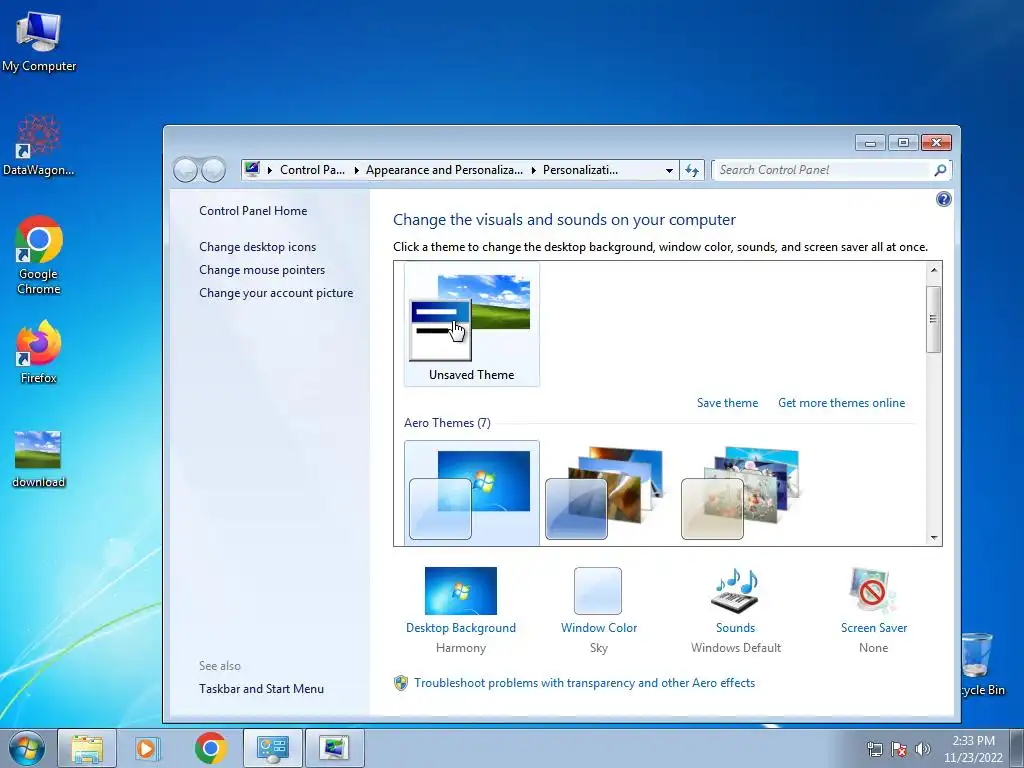
Task: Click the themes list scrollbar thumb
Action: point(934,319)
